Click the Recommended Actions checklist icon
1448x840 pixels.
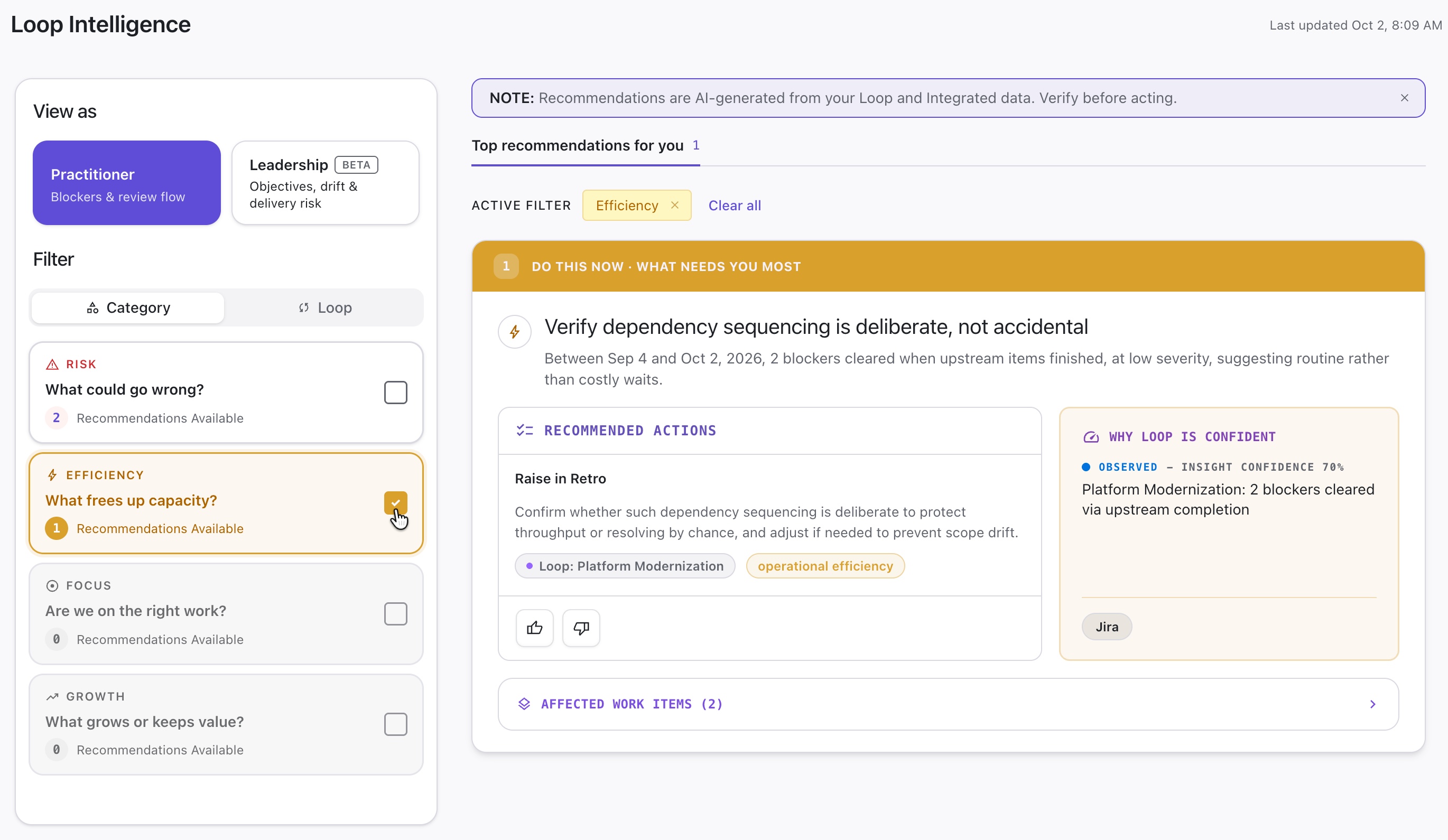pos(525,431)
